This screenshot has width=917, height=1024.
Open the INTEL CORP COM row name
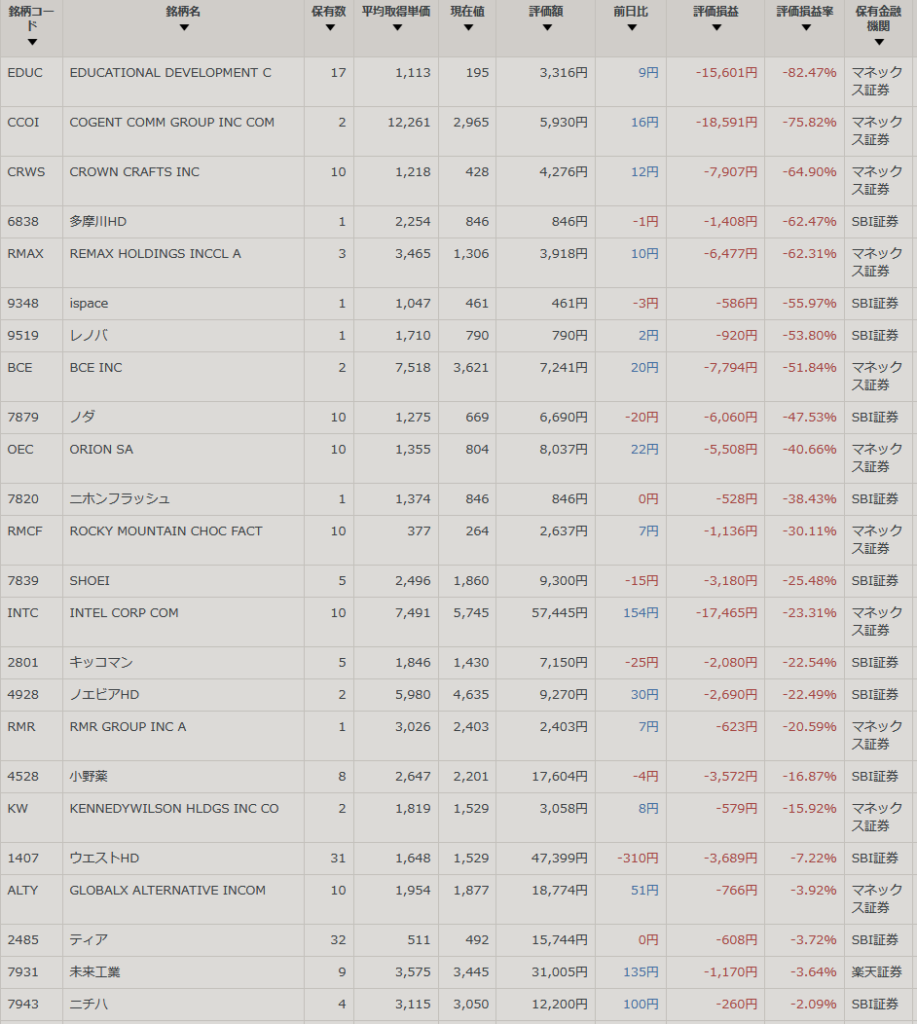click(124, 613)
